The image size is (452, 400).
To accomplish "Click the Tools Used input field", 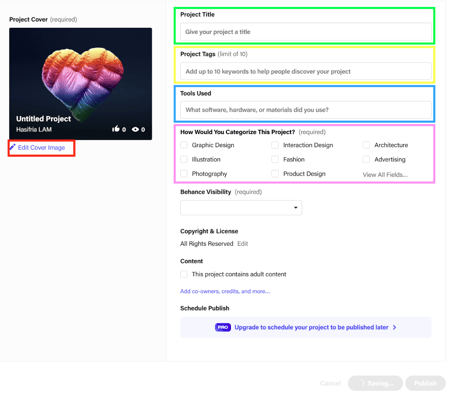I will [x=306, y=110].
